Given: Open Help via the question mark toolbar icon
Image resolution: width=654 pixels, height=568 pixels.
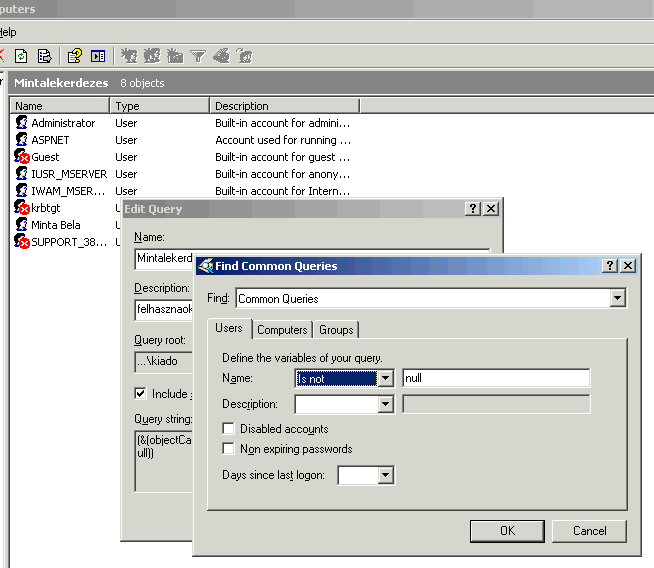Looking at the screenshot, I should tap(75, 56).
